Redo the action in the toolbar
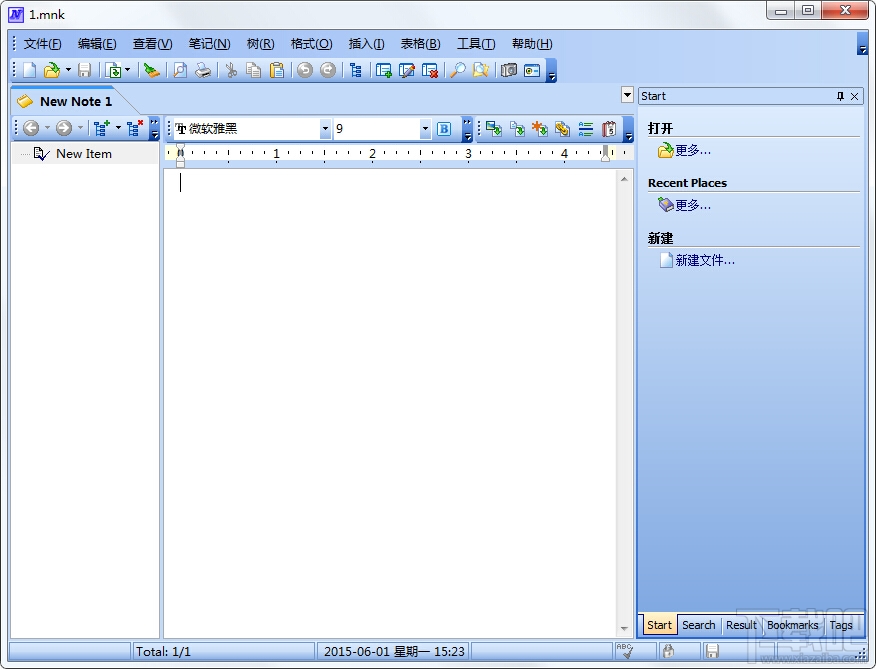Screen dimensions: 876x669 point(328,70)
